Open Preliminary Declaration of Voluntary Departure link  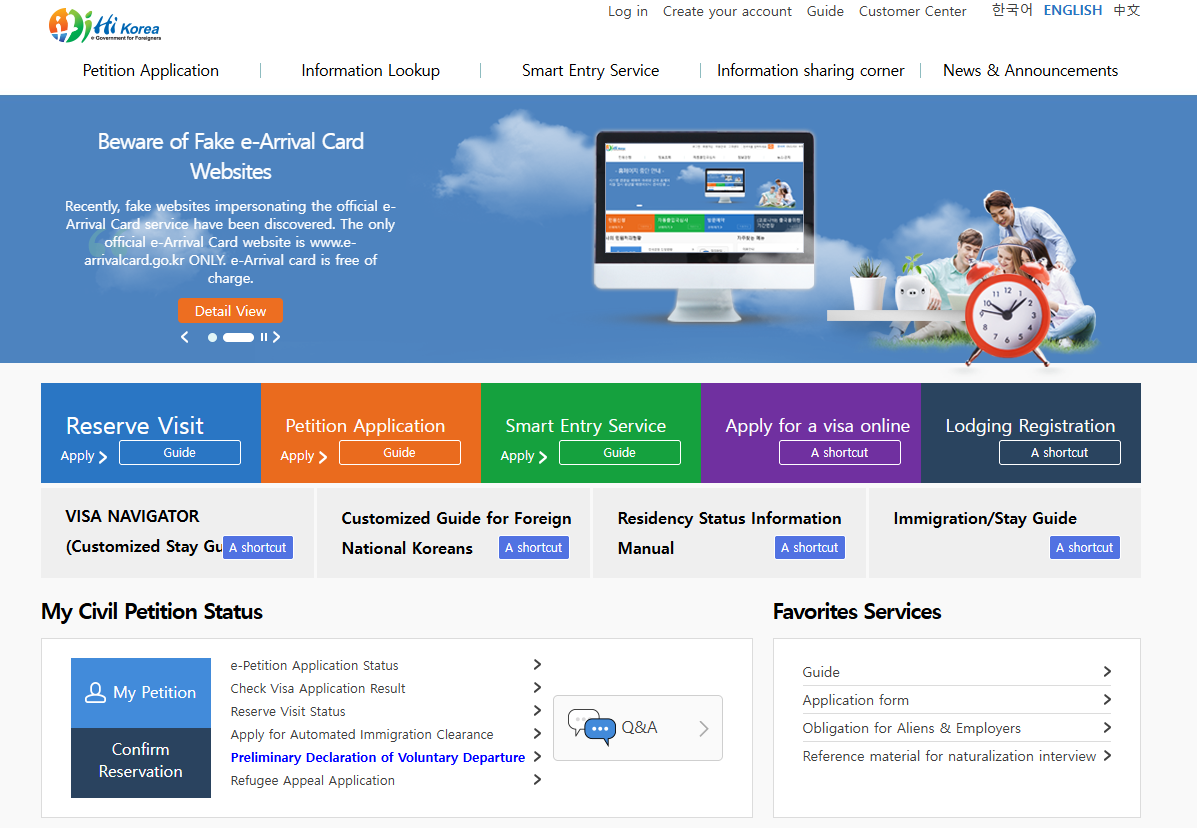pyautogui.click(x=378, y=757)
